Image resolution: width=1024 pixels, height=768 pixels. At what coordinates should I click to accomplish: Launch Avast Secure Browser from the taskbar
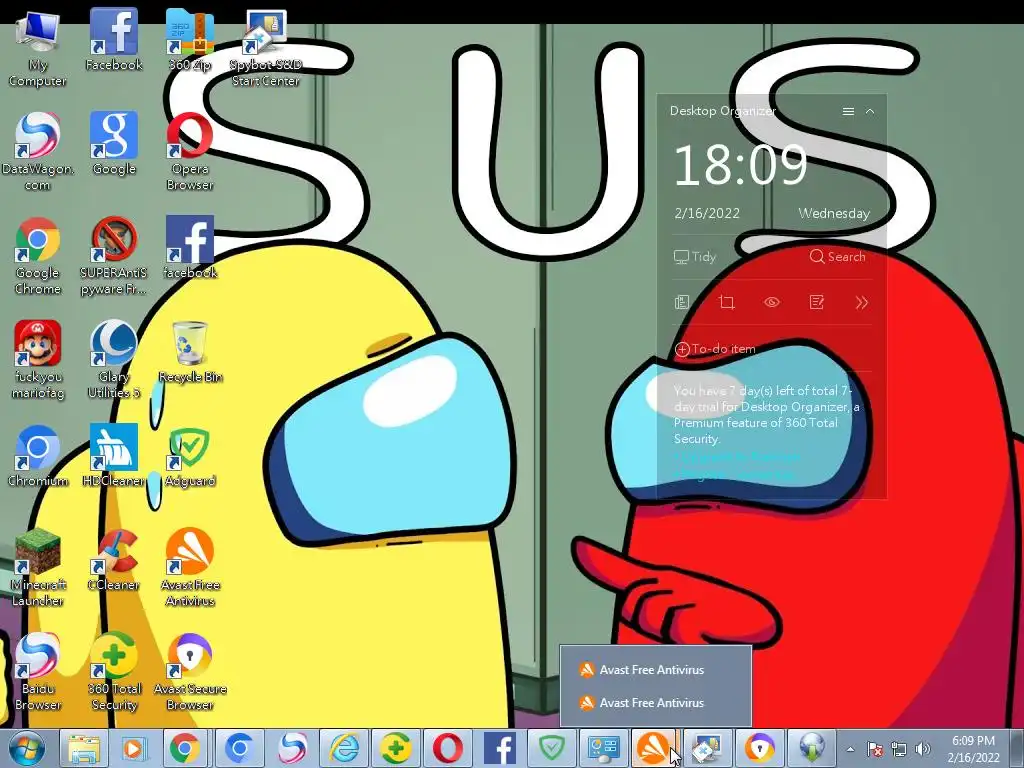click(760, 748)
